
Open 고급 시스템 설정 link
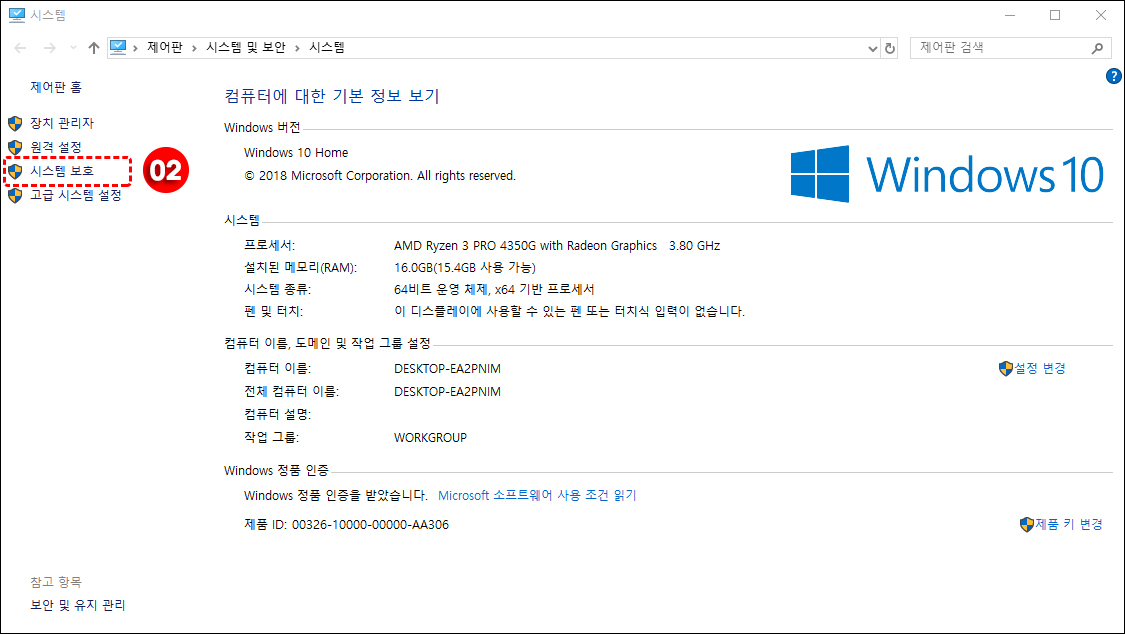pos(75,195)
